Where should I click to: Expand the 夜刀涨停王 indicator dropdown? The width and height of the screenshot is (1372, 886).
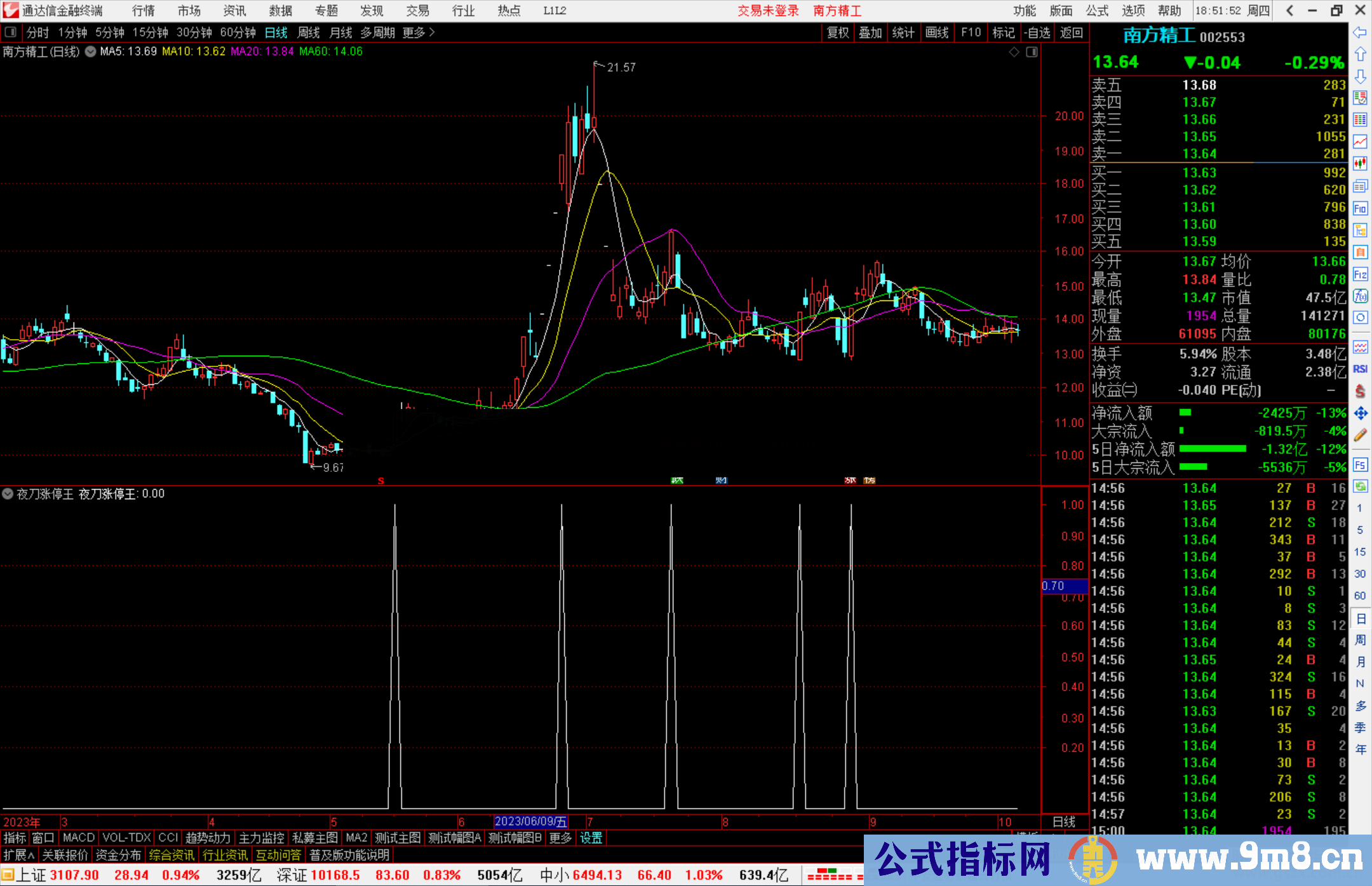point(8,493)
